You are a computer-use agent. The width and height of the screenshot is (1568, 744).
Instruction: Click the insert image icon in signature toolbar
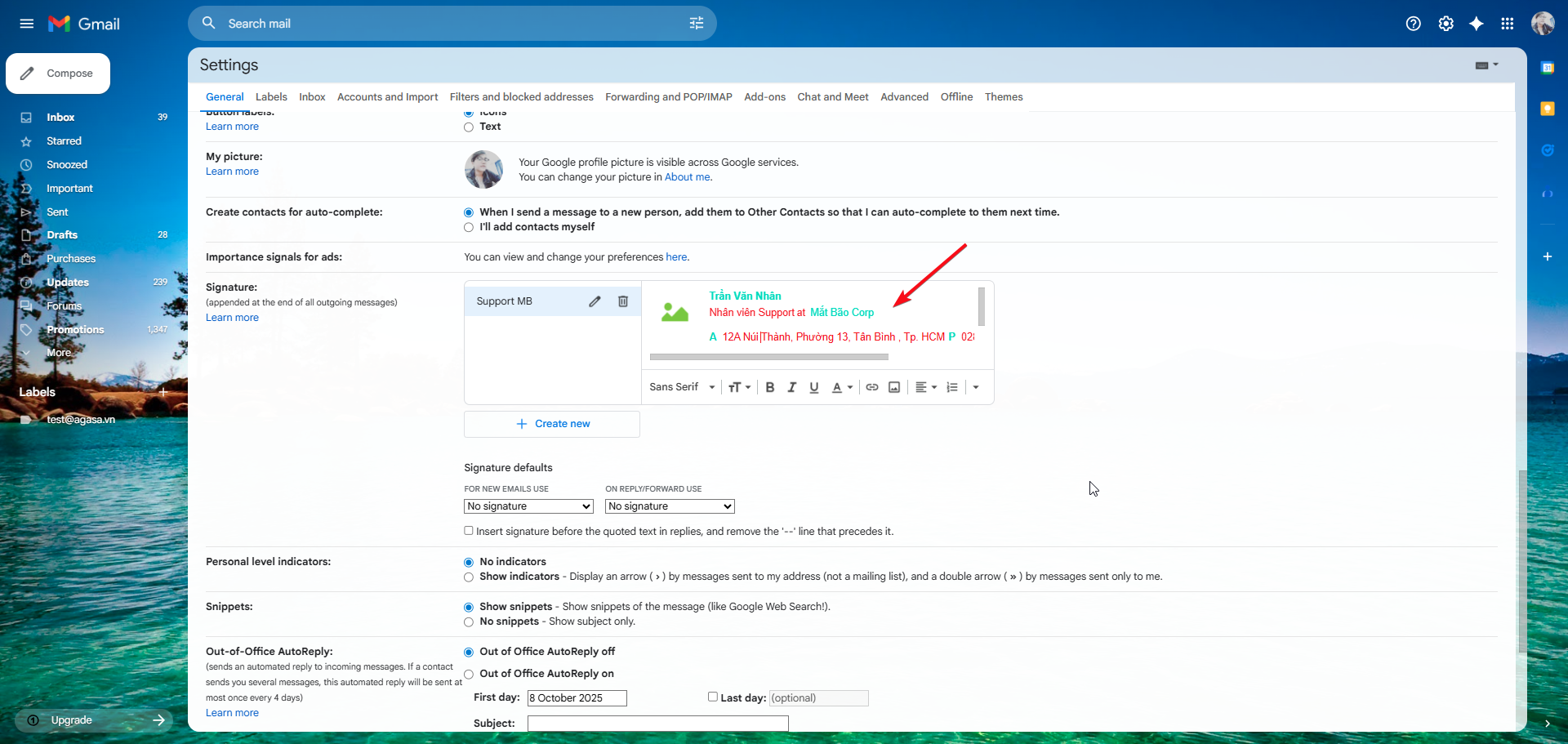point(894,387)
